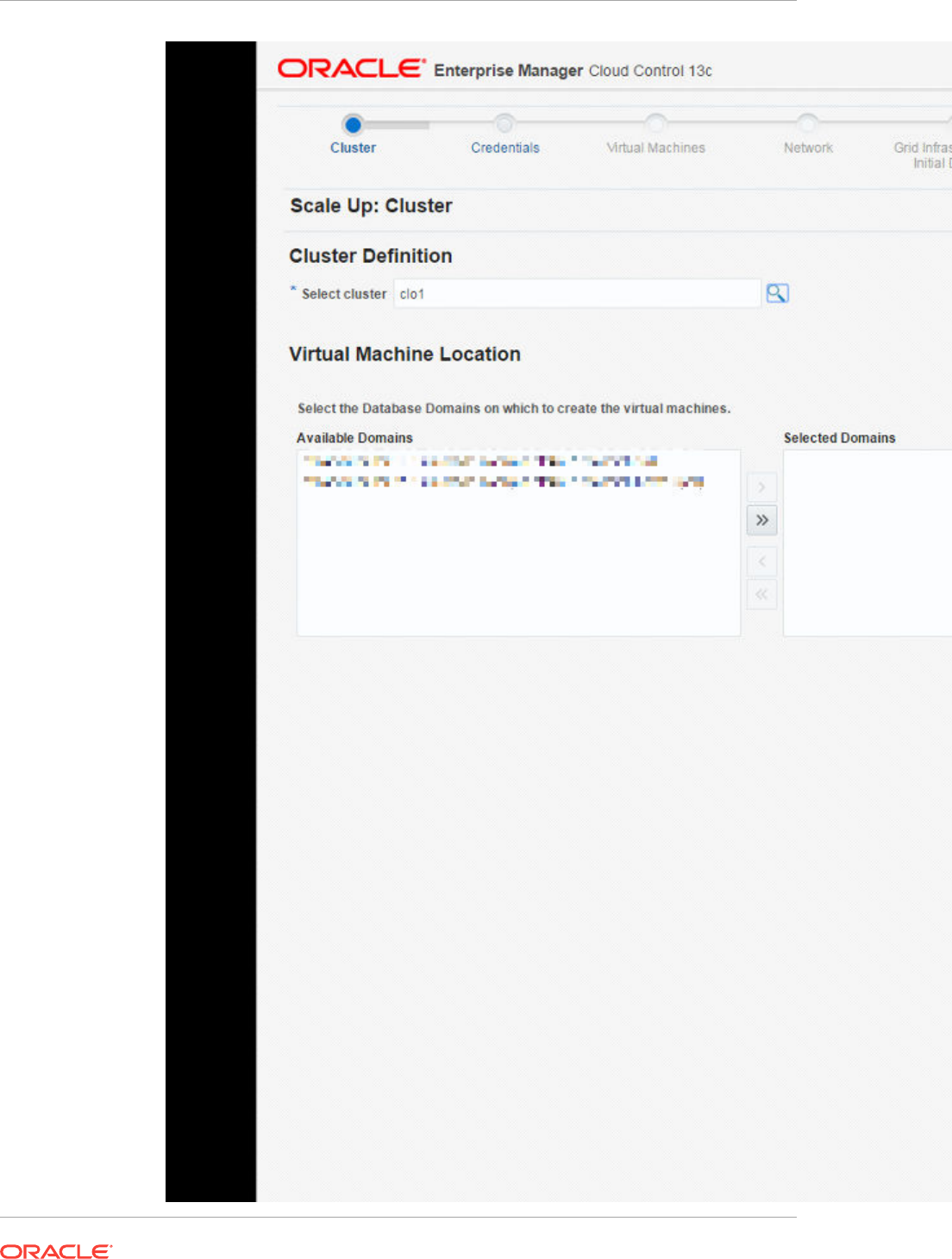Image resolution: width=952 pixels, height=1259 pixels.
Task: Click the Network step circle marker
Action: click(x=807, y=123)
